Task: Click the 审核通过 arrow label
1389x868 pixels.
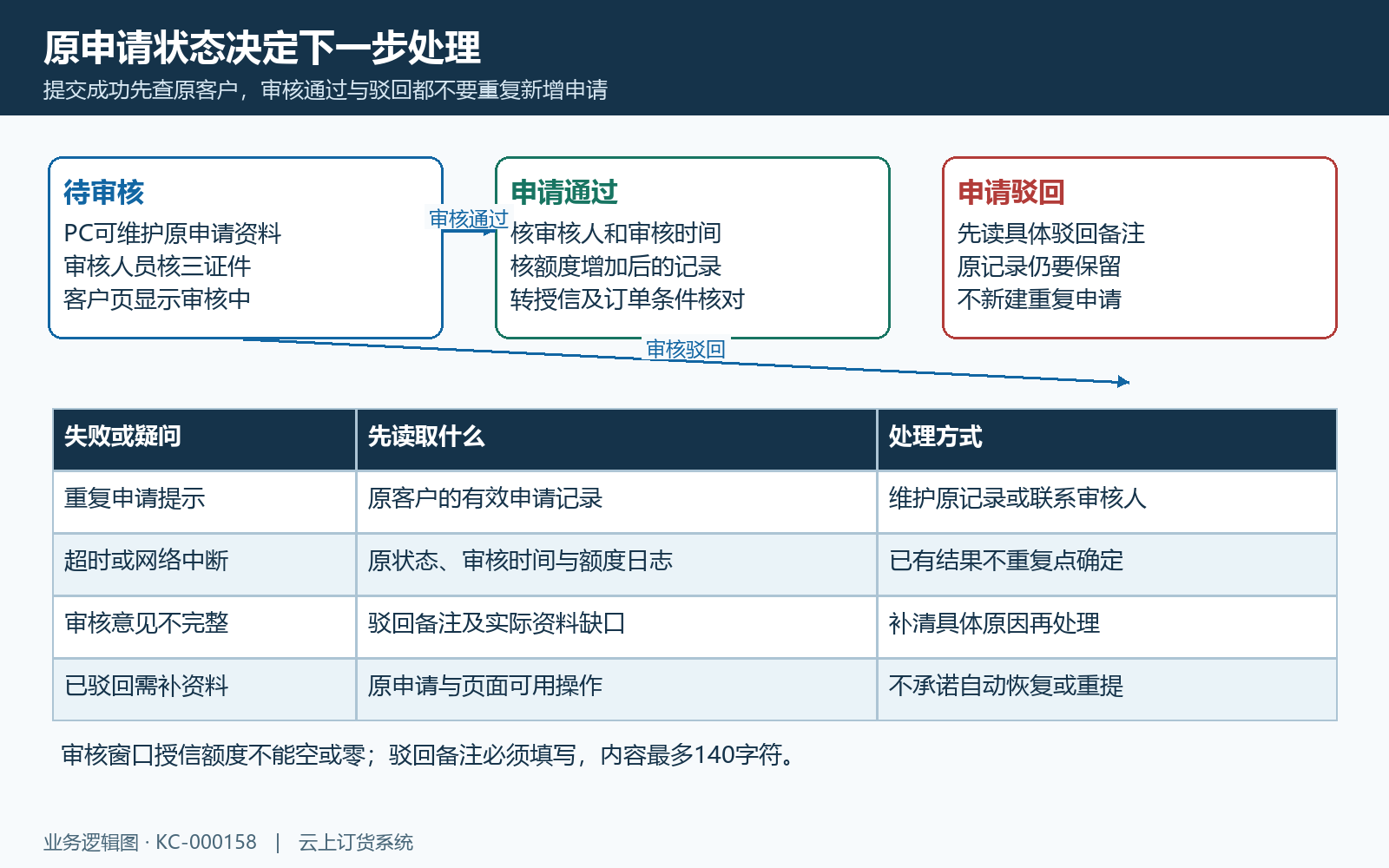Action: coord(469,219)
